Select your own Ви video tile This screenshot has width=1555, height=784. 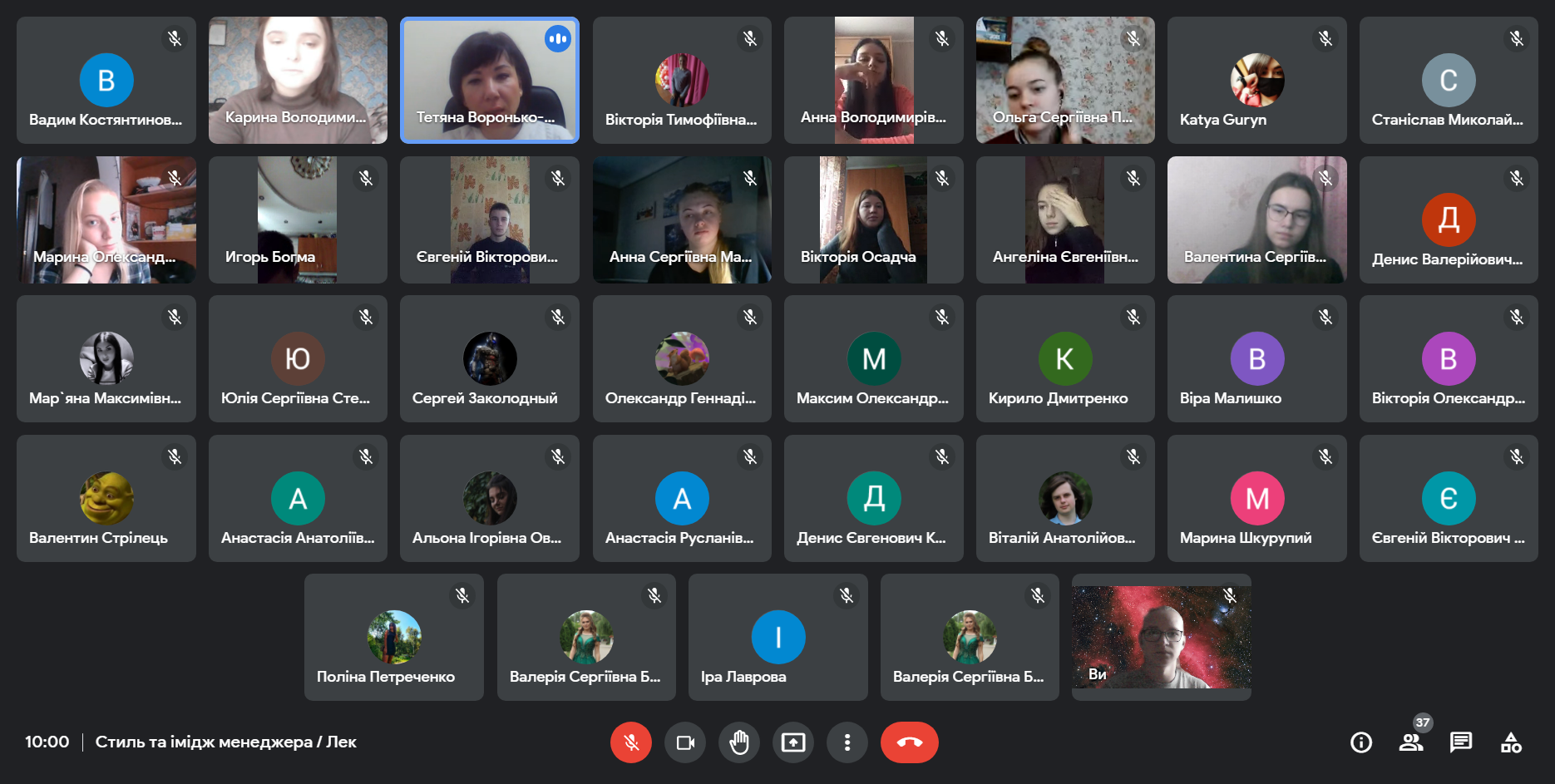tap(1162, 637)
